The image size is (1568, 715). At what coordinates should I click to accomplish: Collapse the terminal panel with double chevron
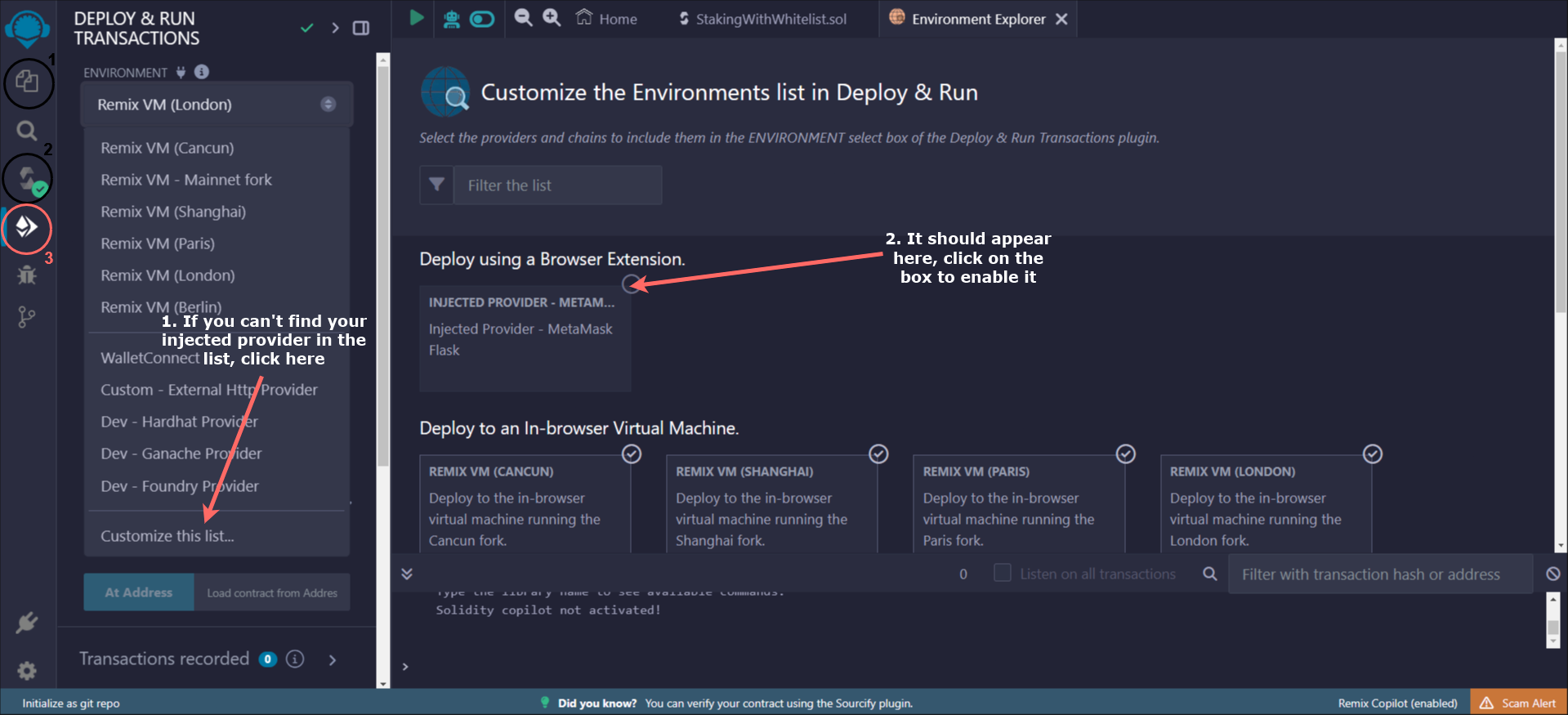[407, 574]
